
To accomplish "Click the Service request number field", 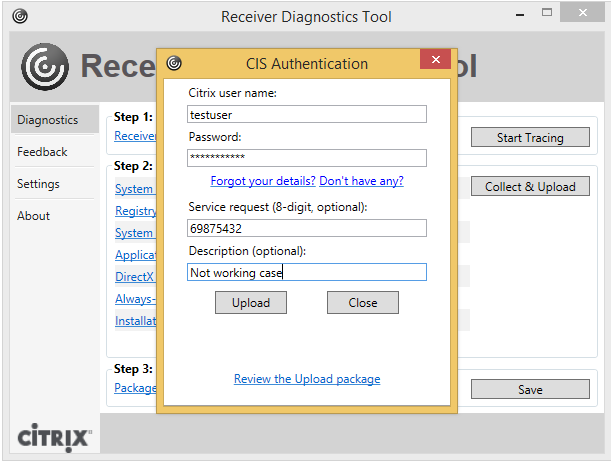I will click(x=307, y=228).
